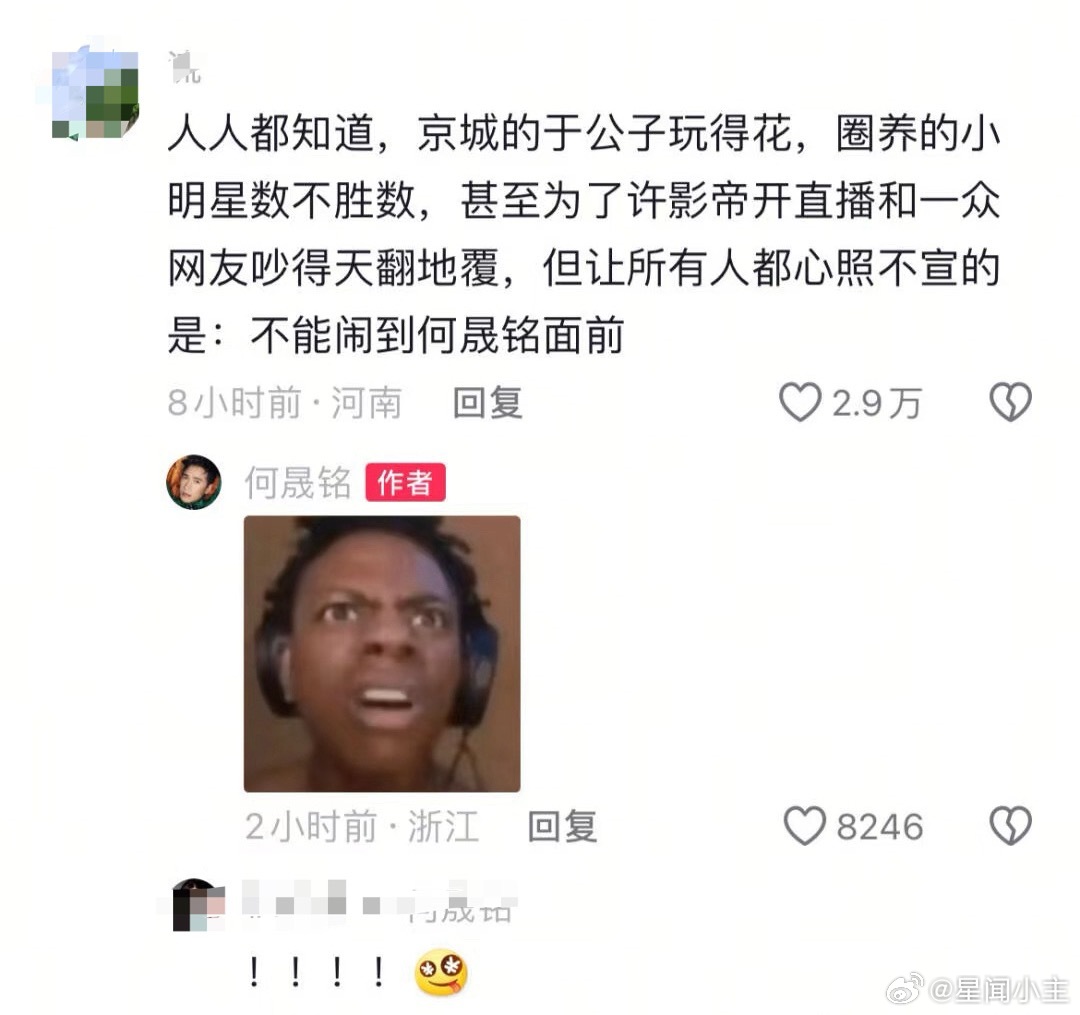Like 何晟铭's reply with 8246 likes
The width and height of the screenshot is (1080, 1015).
pyautogui.click(x=804, y=826)
